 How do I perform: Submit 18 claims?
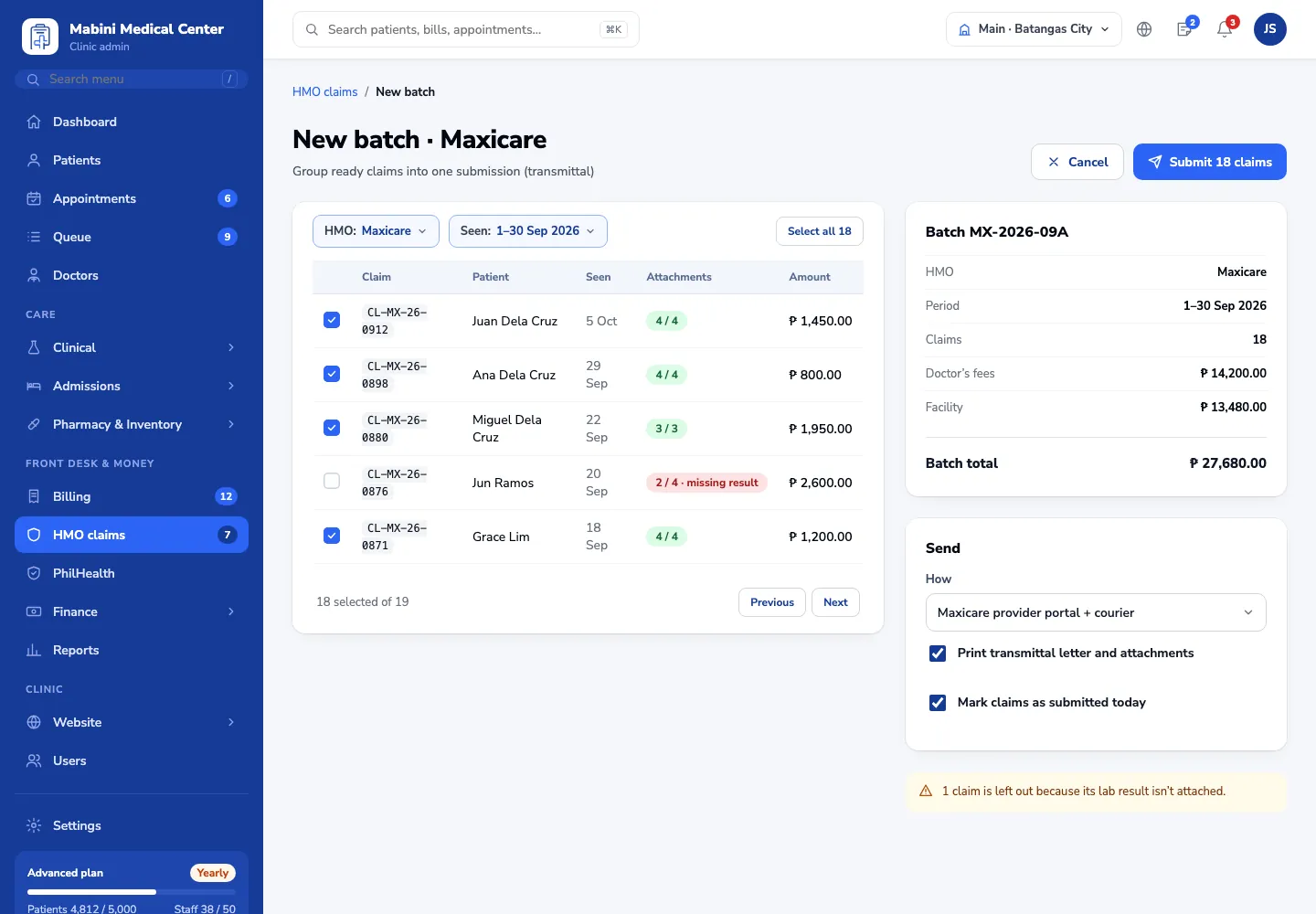(x=1210, y=162)
